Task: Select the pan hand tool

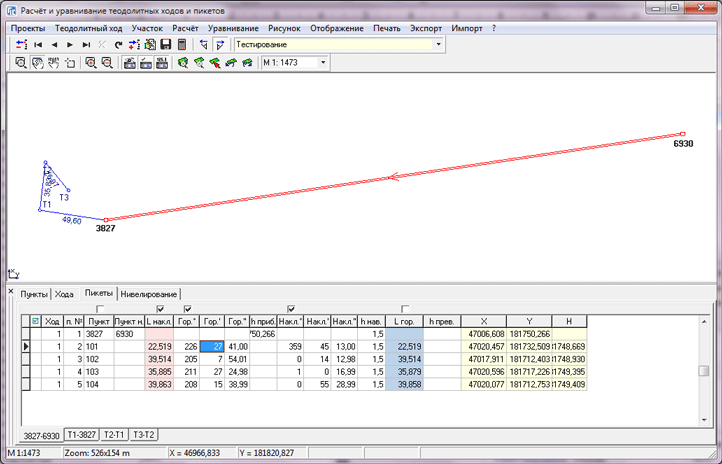Action: (x=37, y=63)
